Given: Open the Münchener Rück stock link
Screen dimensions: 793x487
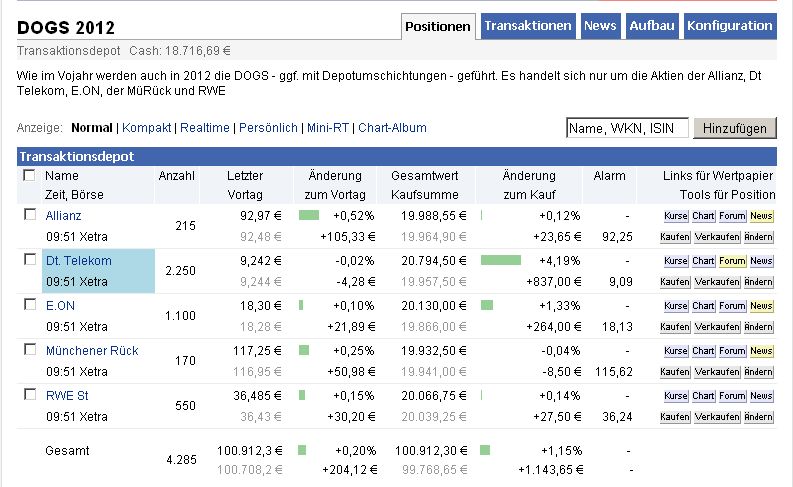Looking at the screenshot, I should pos(92,351).
